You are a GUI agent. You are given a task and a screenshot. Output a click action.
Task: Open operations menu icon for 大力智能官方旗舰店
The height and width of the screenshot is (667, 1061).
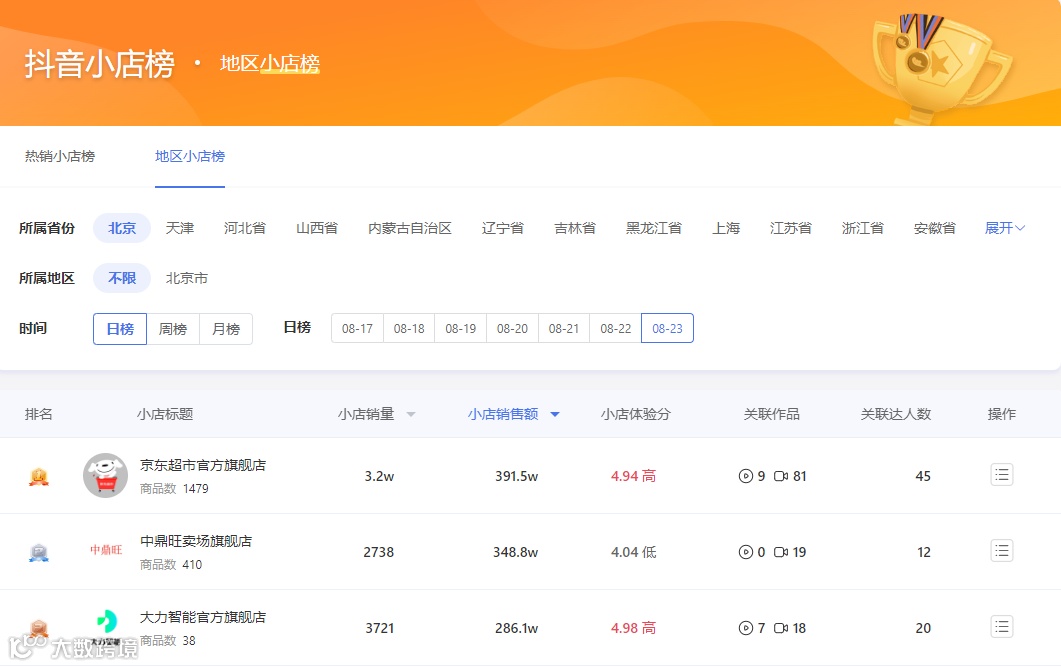(x=1001, y=626)
